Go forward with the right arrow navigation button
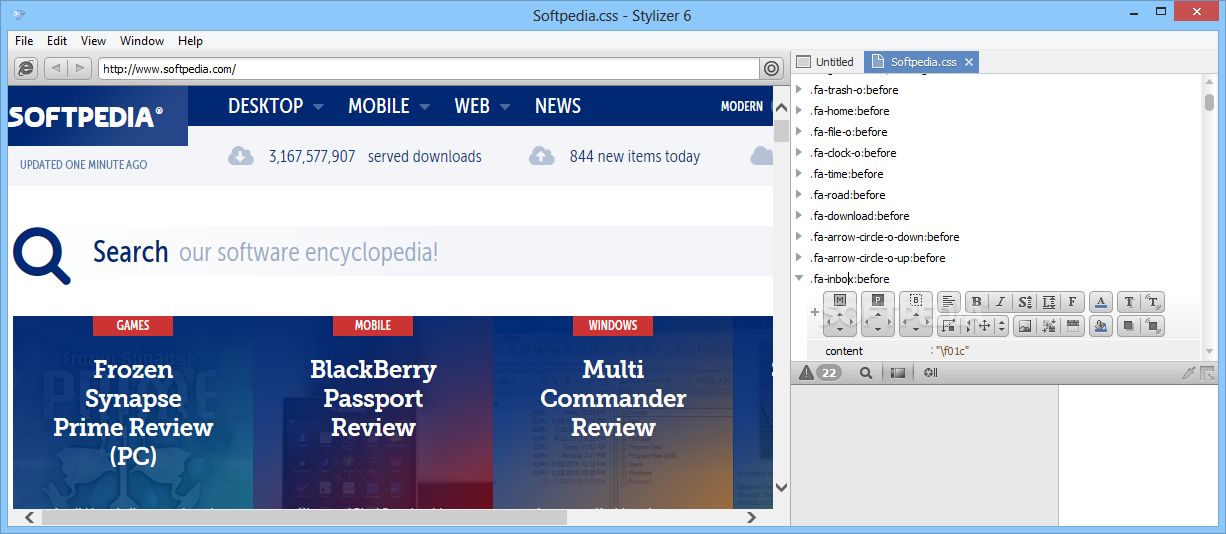This screenshot has width=1226, height=534. 79,68
